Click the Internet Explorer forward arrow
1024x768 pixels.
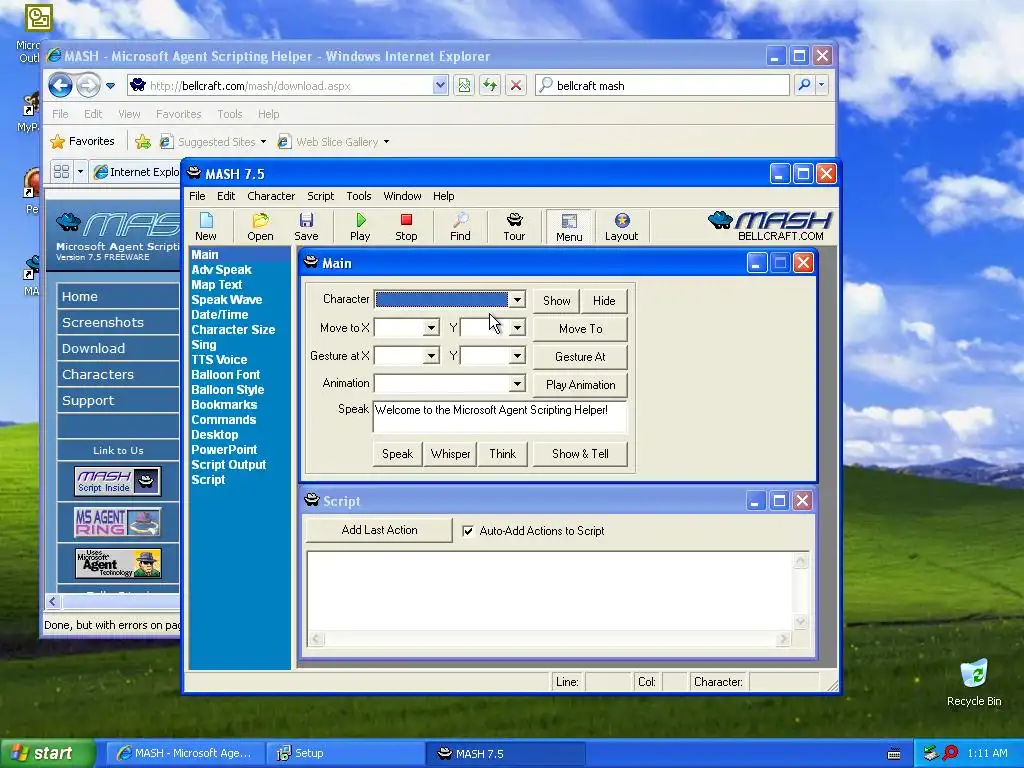(x=88, y=85)
